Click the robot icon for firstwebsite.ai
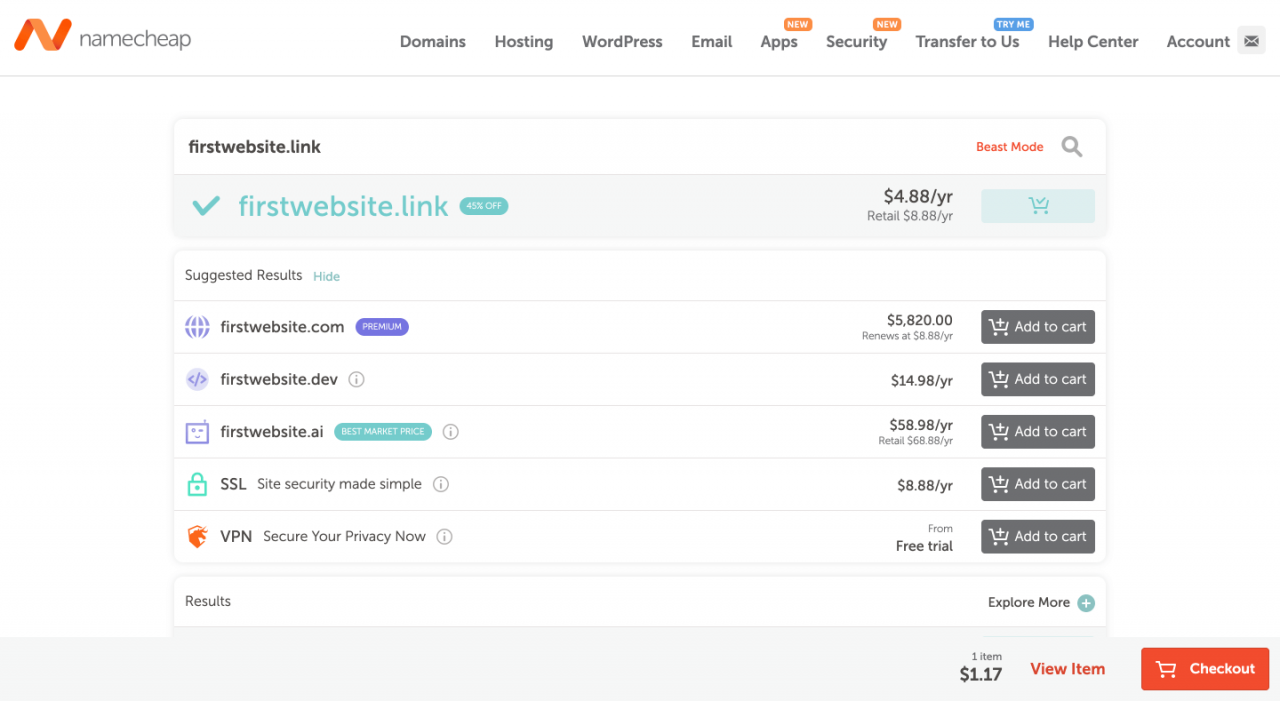1280x701 pixels. click(x=197, y=432)
